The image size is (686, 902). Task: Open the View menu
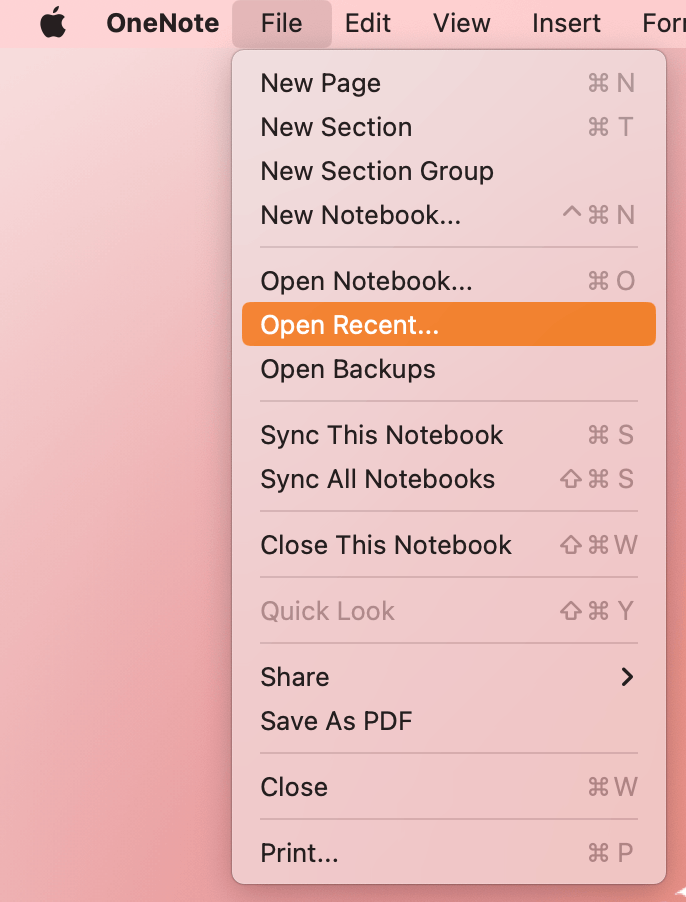click(462, 24)
